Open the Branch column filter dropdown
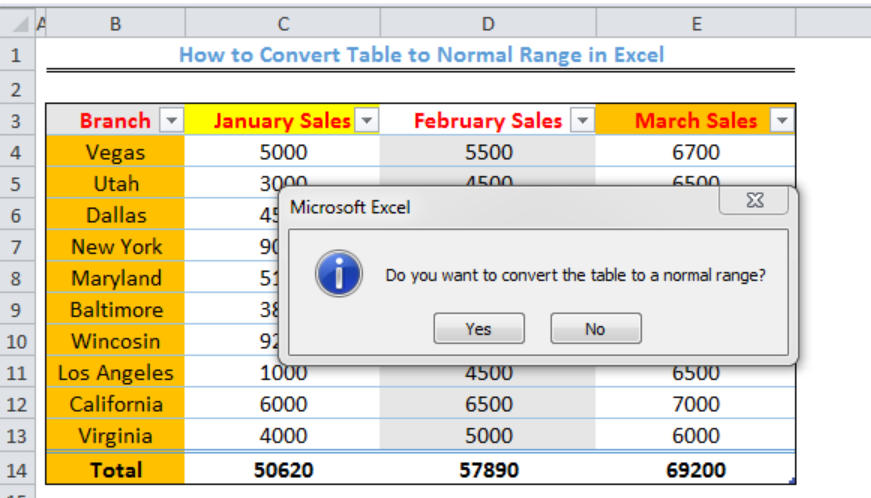Image resolution: width=871 pixels, height=498 pixels. 172,120
